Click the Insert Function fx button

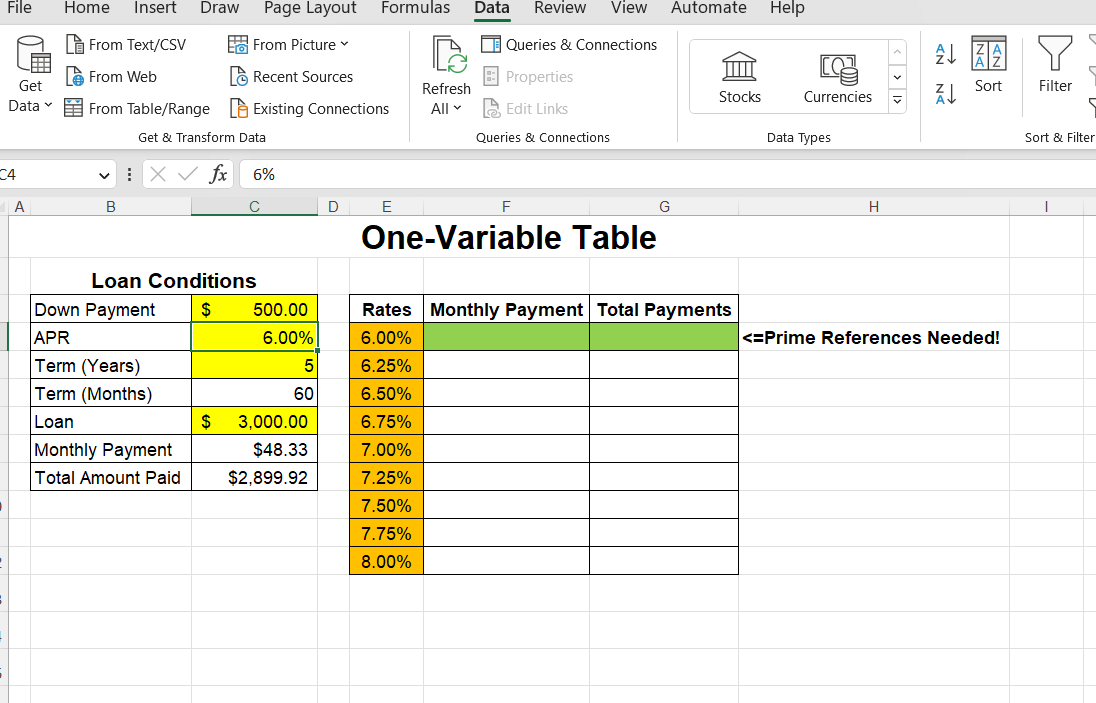218,173
